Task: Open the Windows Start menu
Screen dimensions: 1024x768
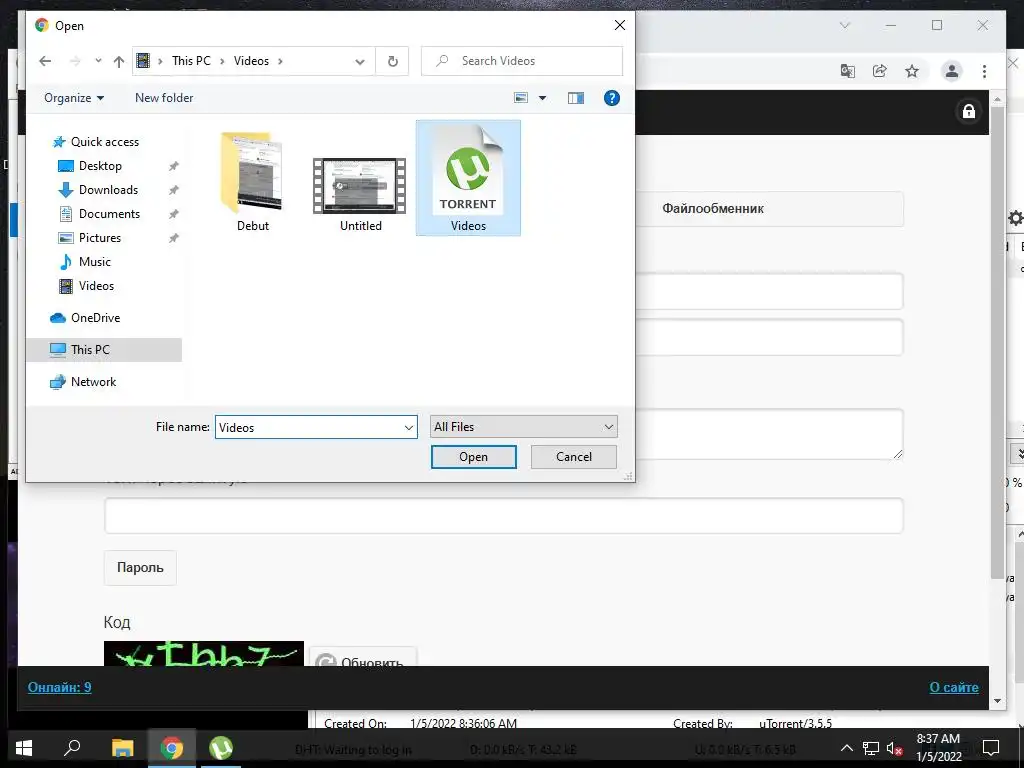Action: [x=24, y=748]
